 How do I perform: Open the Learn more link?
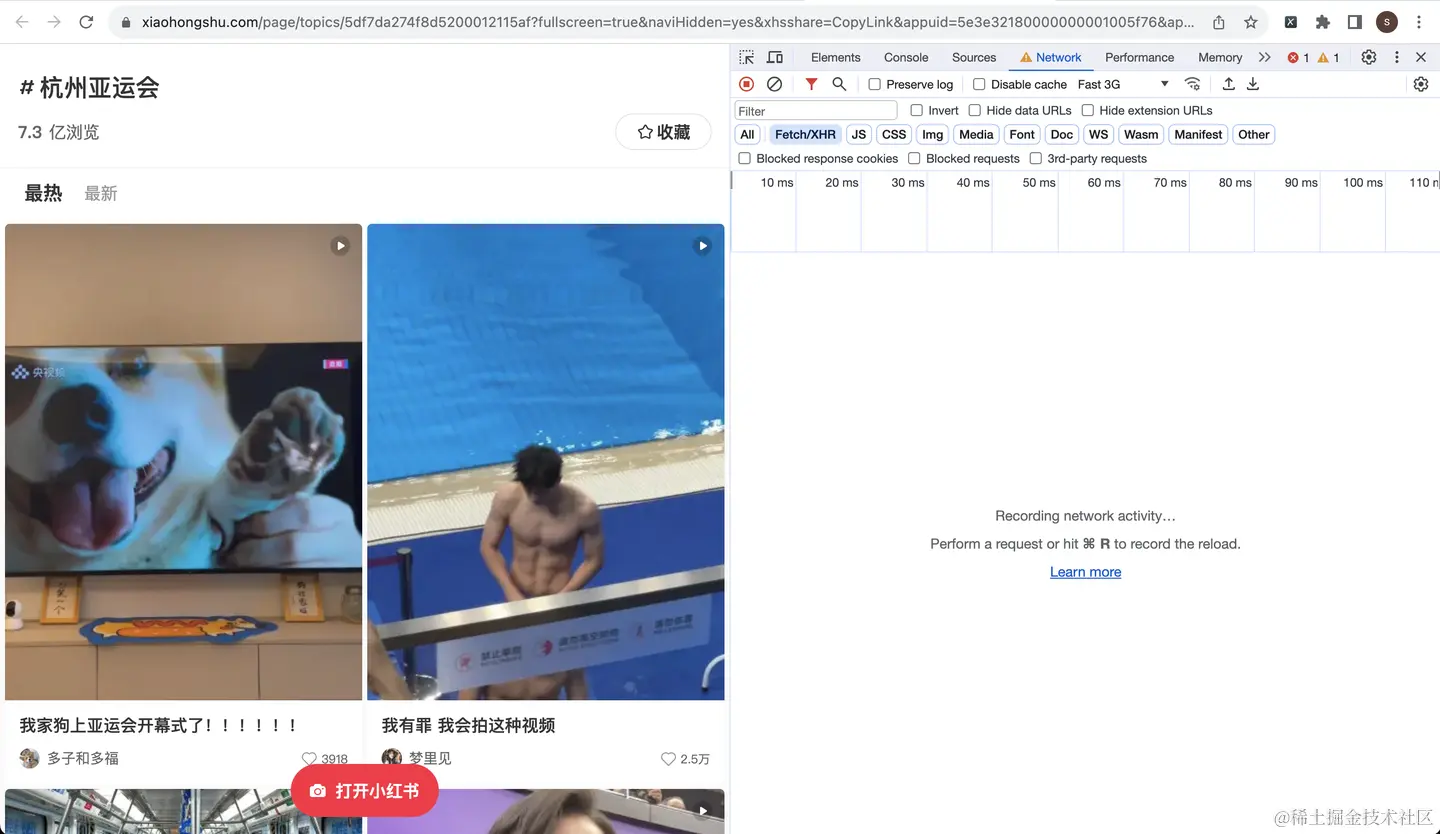tap(1085, 572)
